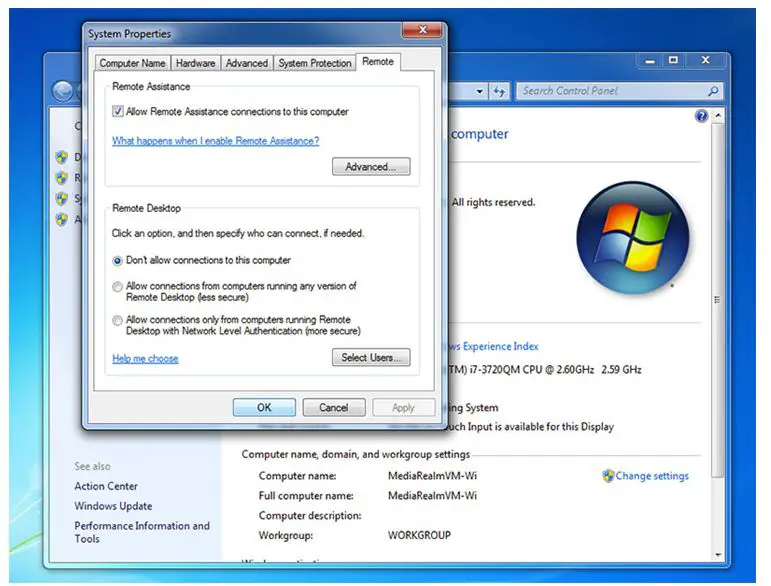Screen dimensions: 771x586
Task: Maximize the Control Panel window
Action: pos(673,60)
